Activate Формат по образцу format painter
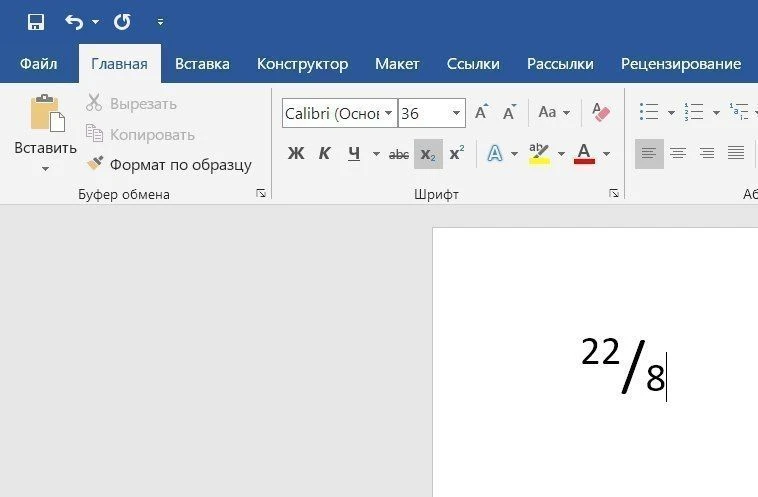This screenshot has height=497, width=758. pos(169,165)
